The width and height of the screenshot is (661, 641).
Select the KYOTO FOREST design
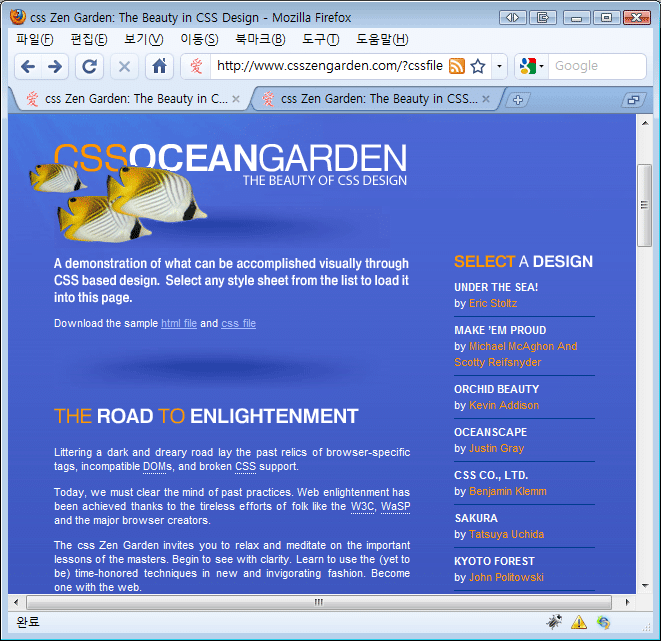tap(494, 561)
